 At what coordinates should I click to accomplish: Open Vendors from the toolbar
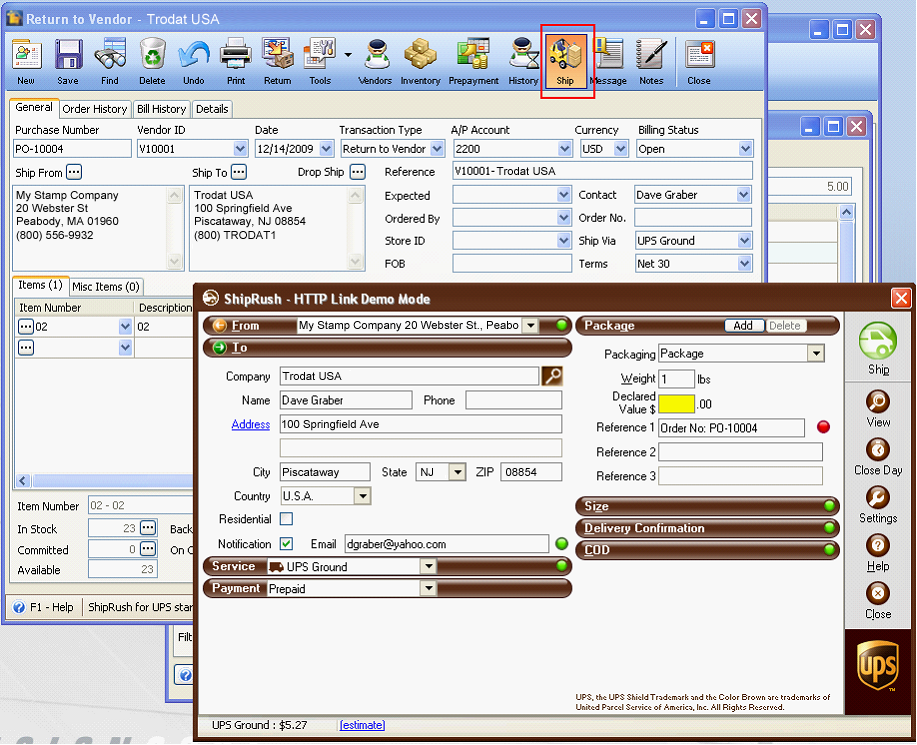(x=375, y=61)
